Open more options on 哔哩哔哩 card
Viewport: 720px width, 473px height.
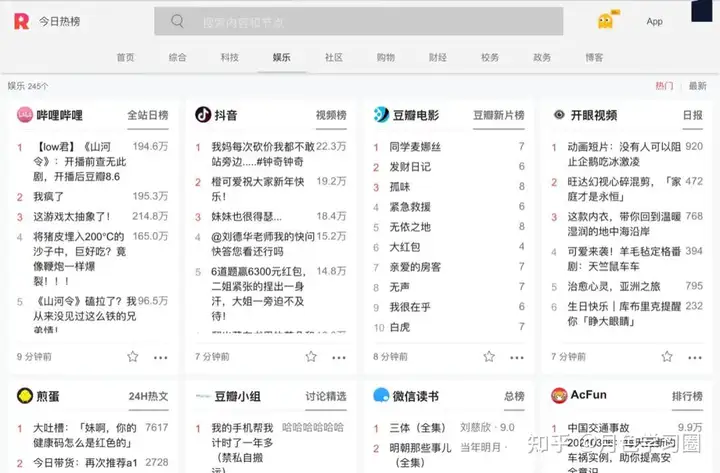(161, 358)
